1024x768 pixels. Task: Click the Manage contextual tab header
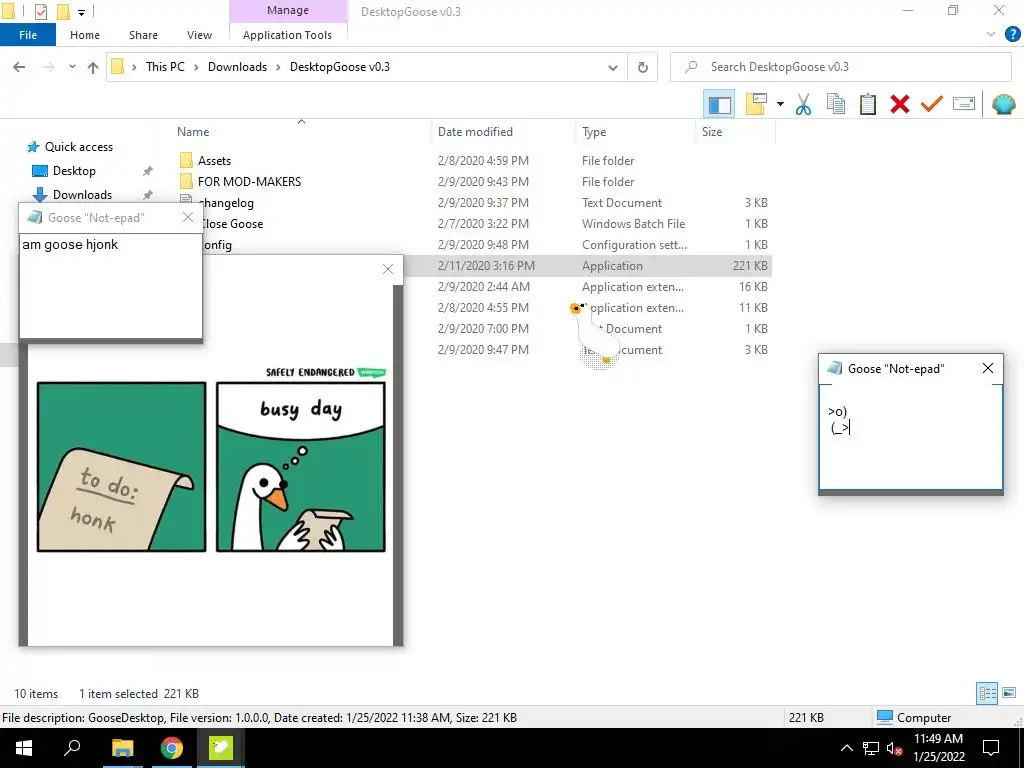point(288,10)
